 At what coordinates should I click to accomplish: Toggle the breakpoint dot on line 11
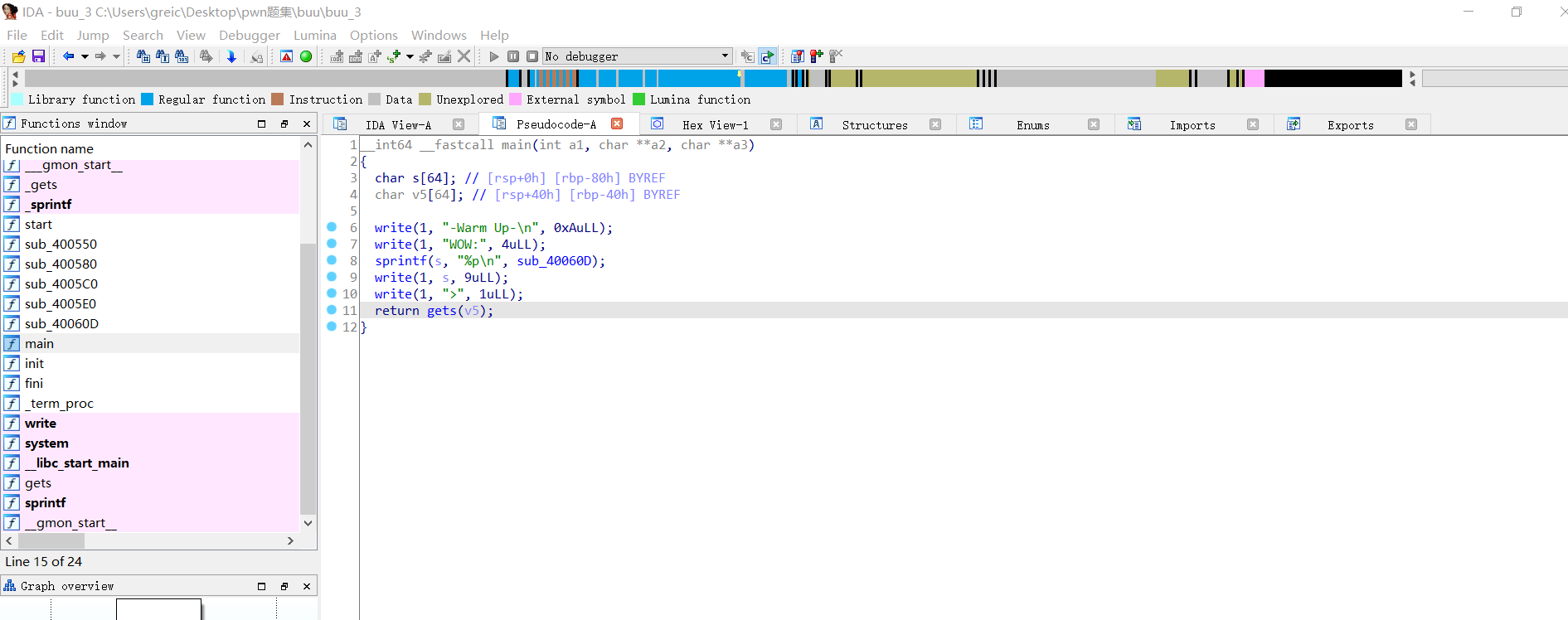pos(332,310)
